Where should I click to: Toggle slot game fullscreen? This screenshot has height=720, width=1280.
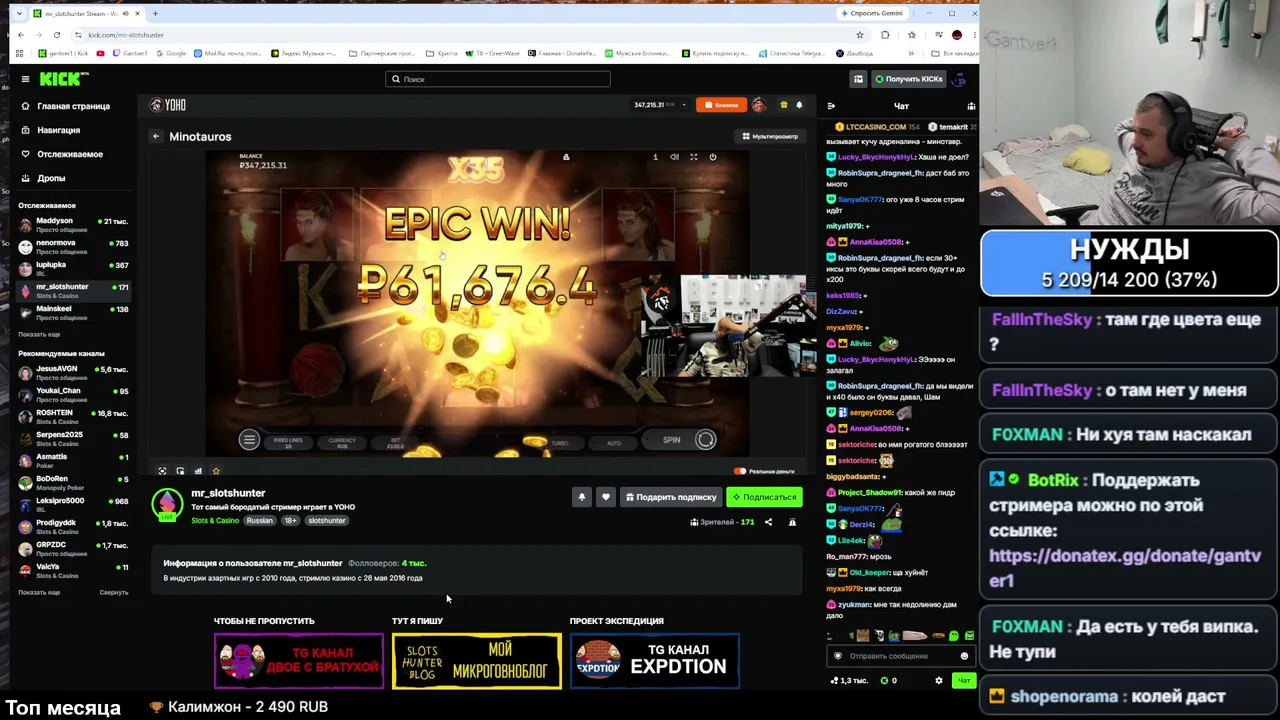(693, 157)
